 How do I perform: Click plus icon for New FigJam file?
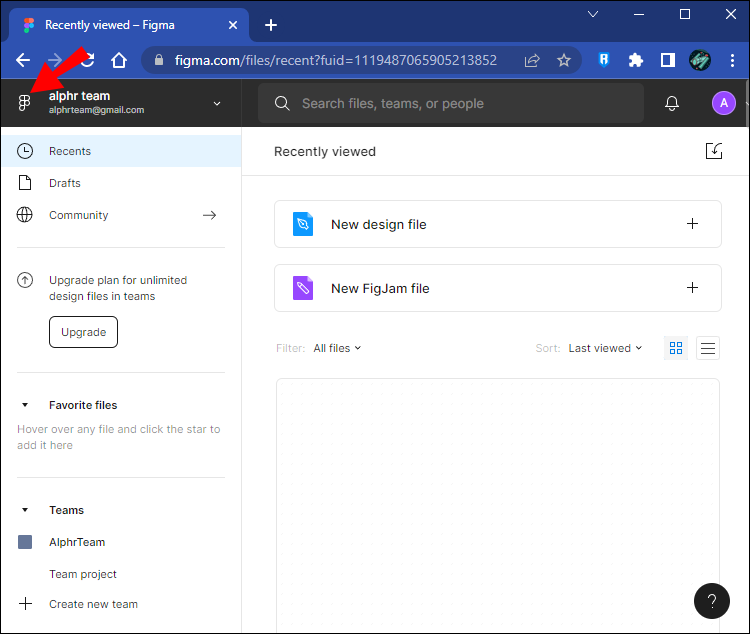pos(692,288)
